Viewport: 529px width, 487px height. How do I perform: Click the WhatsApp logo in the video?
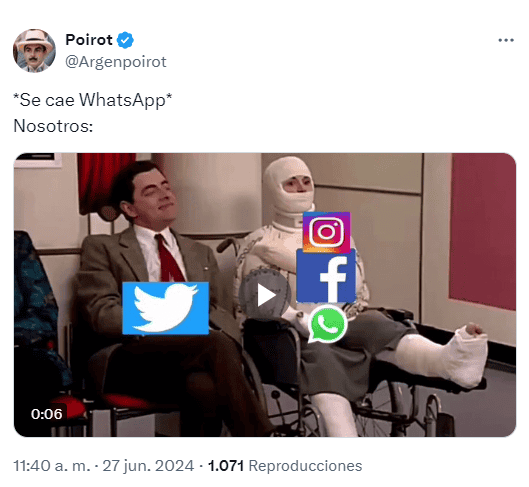[x=327, y=324]
